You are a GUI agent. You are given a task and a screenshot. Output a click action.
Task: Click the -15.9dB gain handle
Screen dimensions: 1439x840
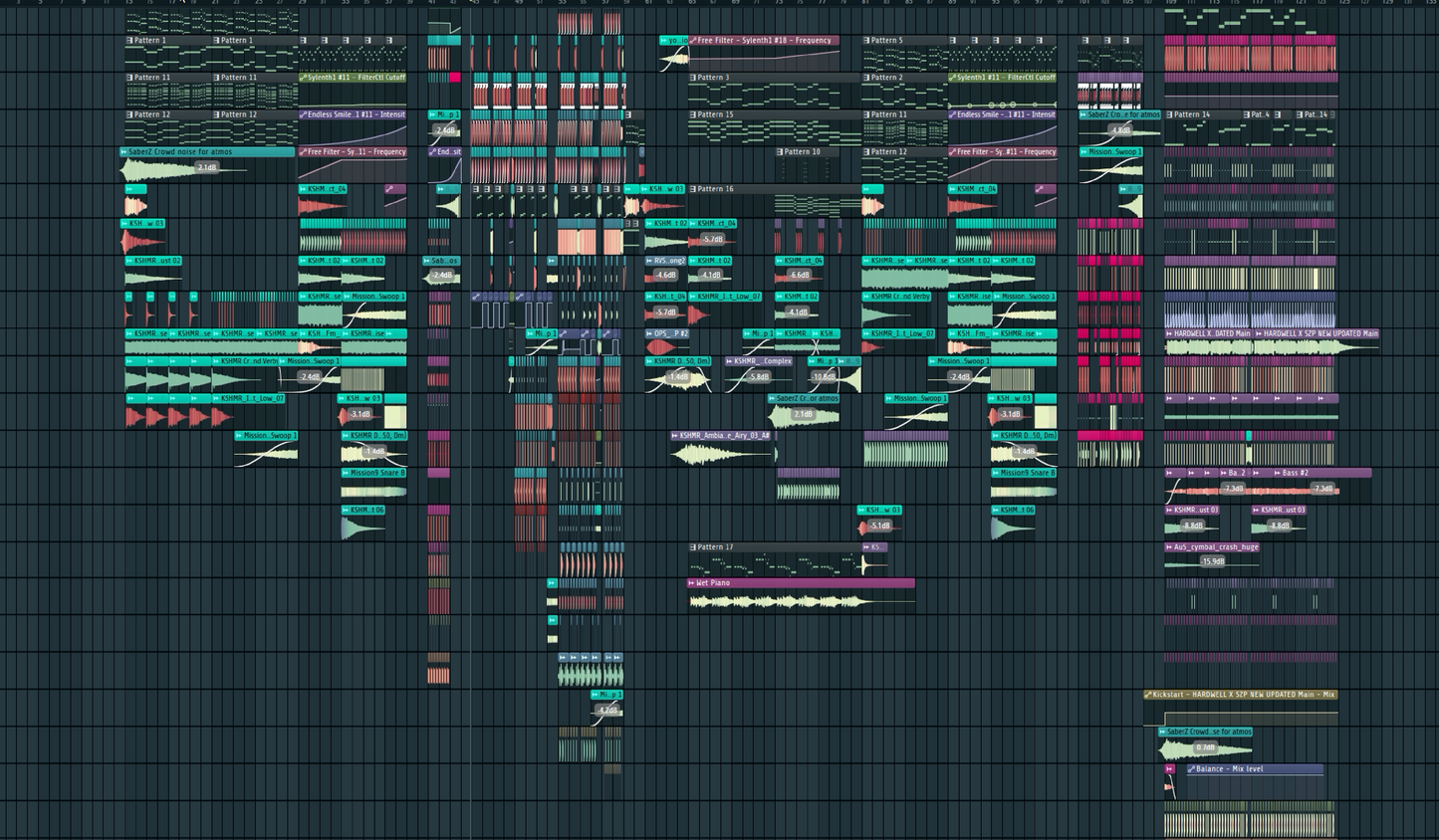[x=1212, y=561]
